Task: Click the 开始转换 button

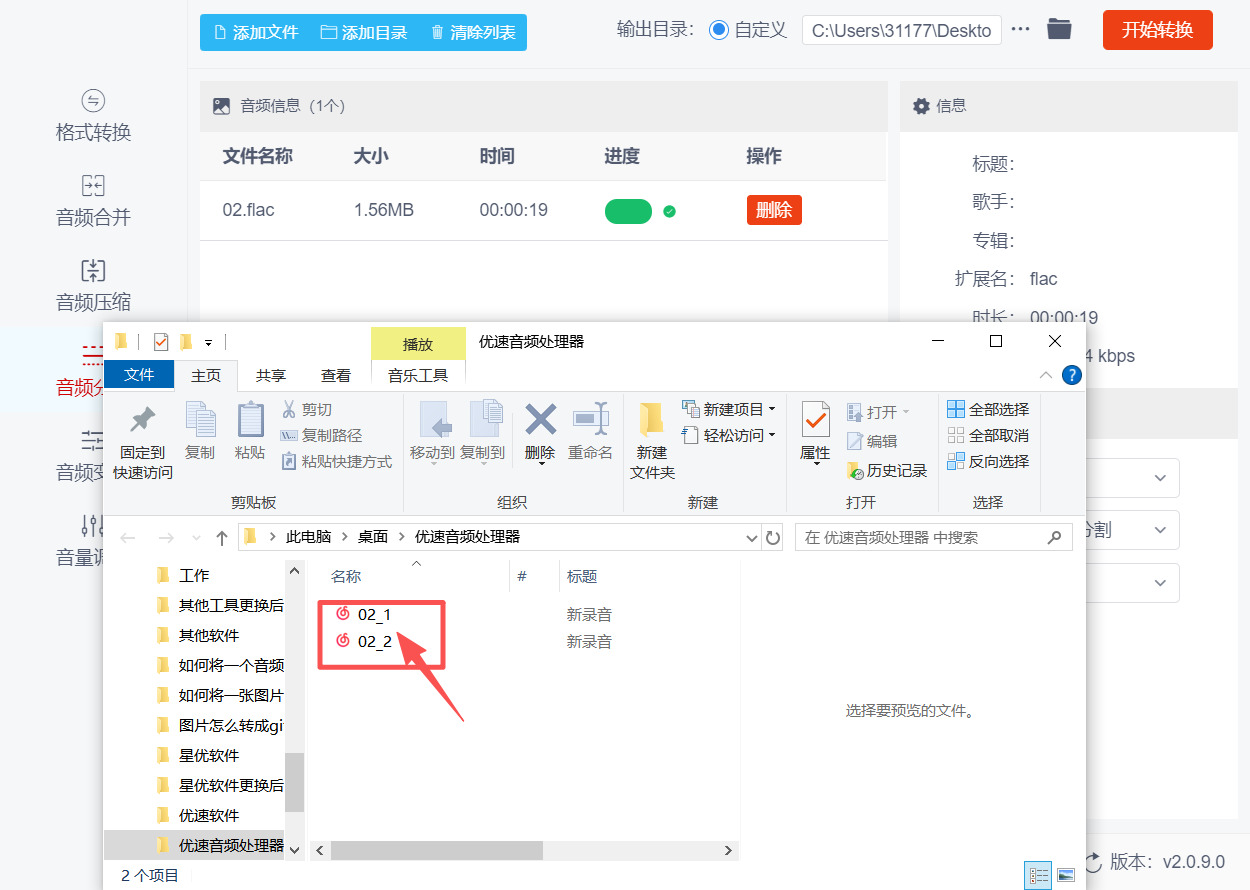Action: (1157, 30)
